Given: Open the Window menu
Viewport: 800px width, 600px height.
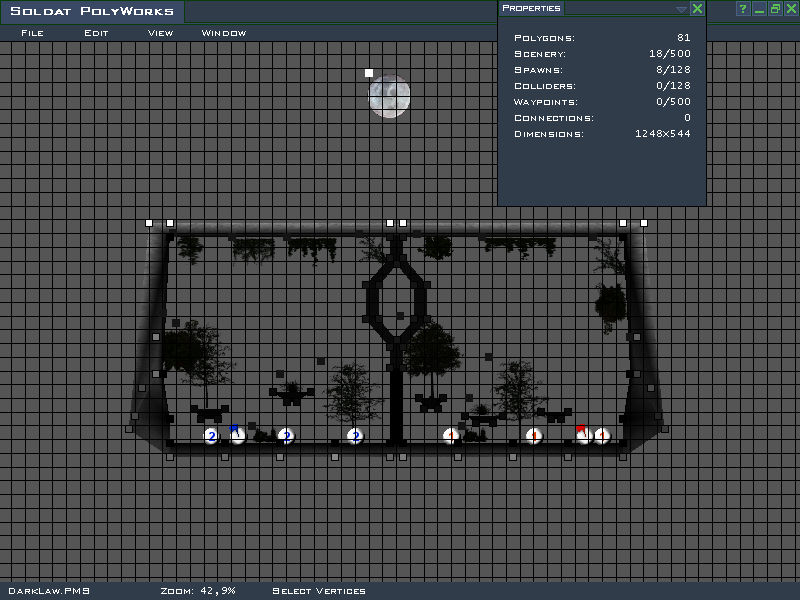Looking at the screenshot, I should (224, 33).
